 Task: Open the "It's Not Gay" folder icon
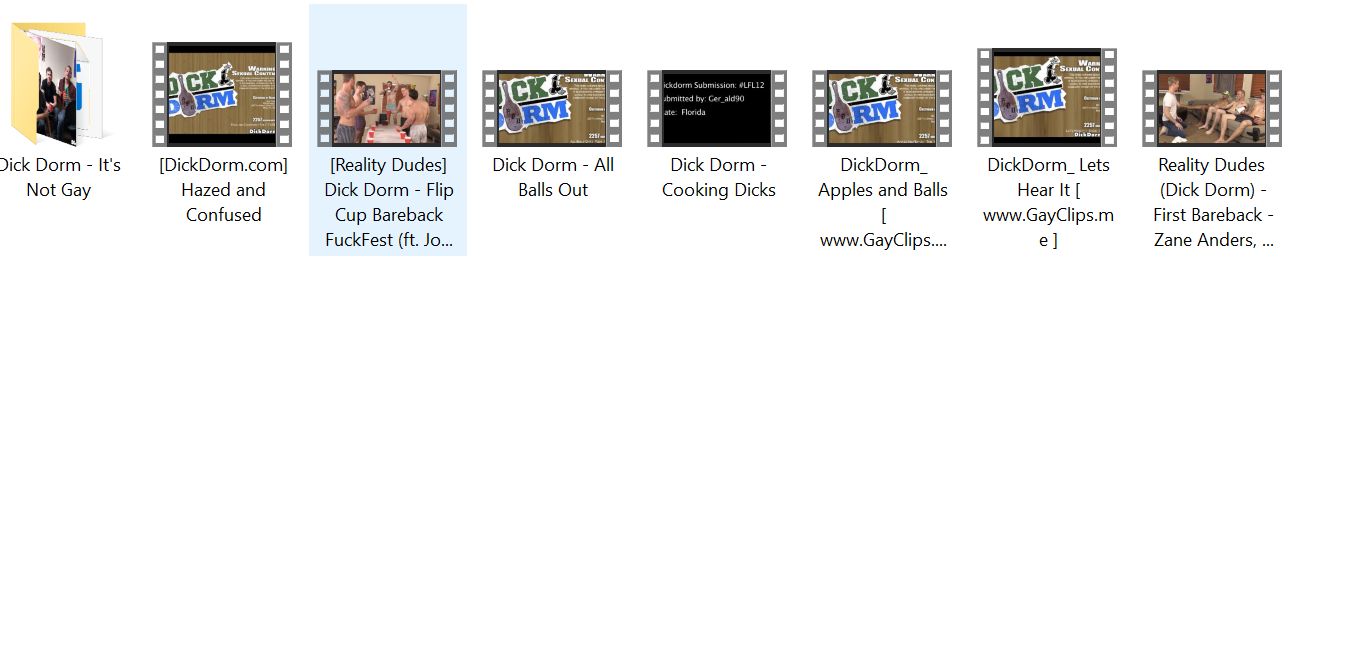(x=57, y=85)
